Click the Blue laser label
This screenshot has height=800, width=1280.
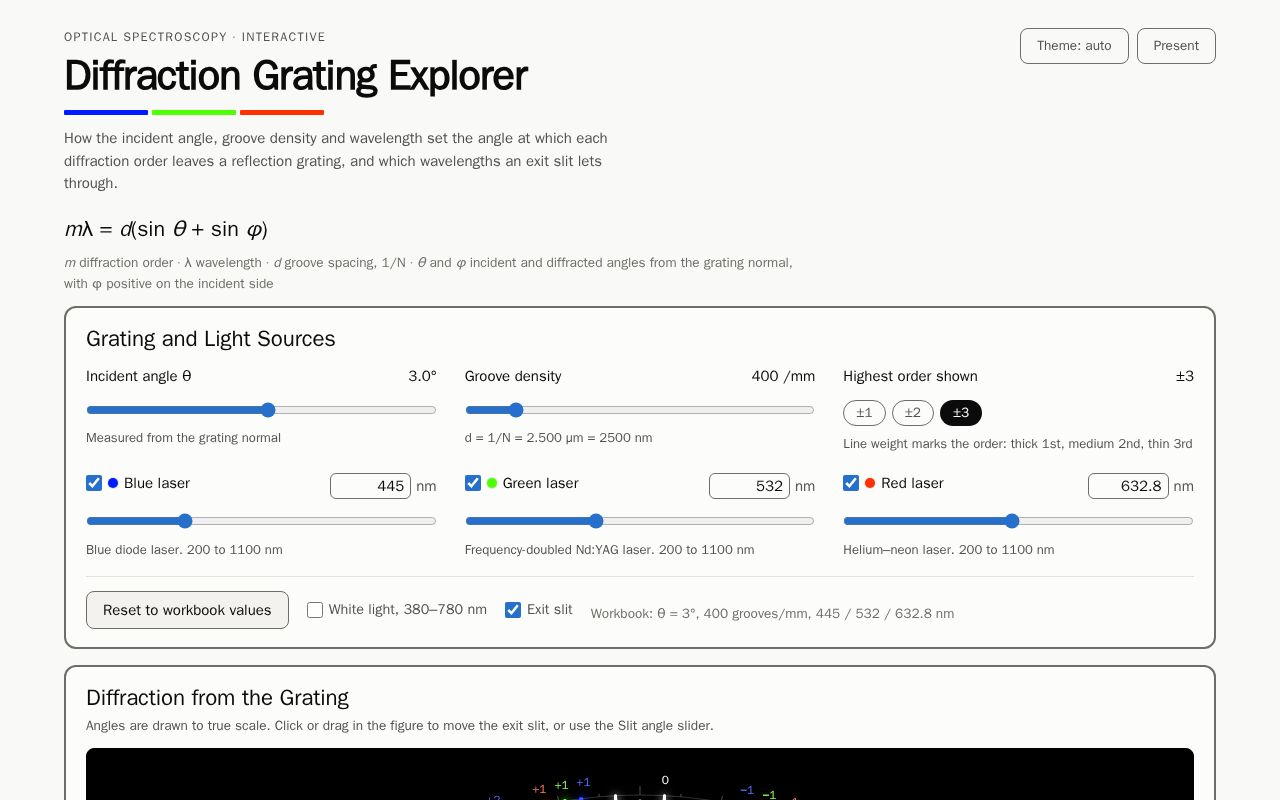[157, 483]
